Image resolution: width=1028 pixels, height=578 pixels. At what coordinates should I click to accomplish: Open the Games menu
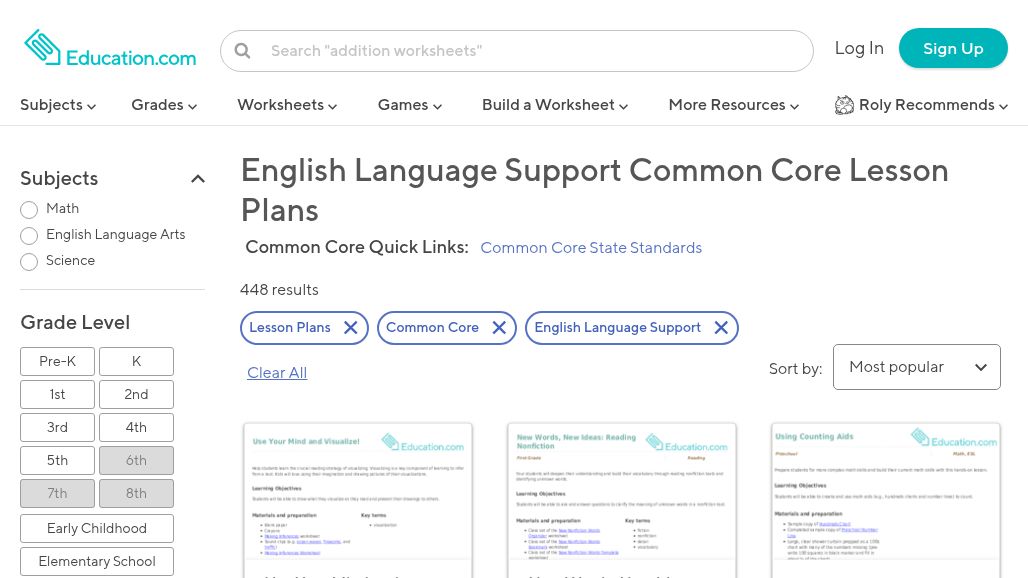(410, 105)
